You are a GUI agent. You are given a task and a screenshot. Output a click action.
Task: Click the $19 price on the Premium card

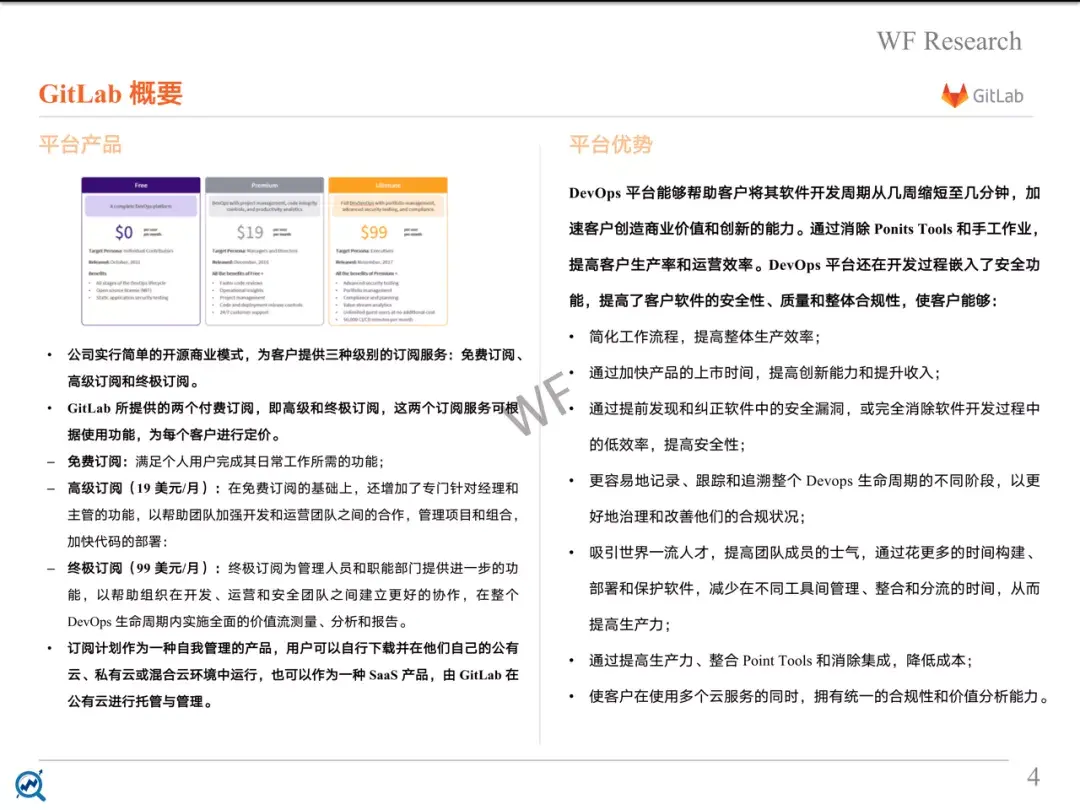(250, 231)
